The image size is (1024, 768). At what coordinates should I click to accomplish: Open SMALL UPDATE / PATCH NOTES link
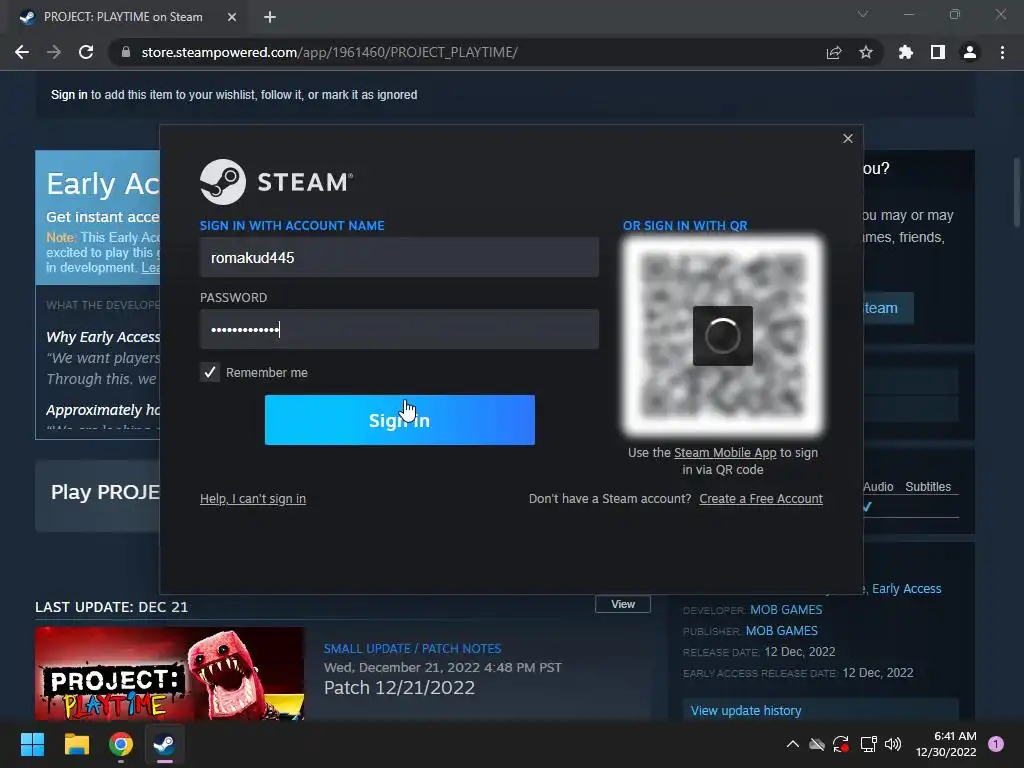coord(413,648)
